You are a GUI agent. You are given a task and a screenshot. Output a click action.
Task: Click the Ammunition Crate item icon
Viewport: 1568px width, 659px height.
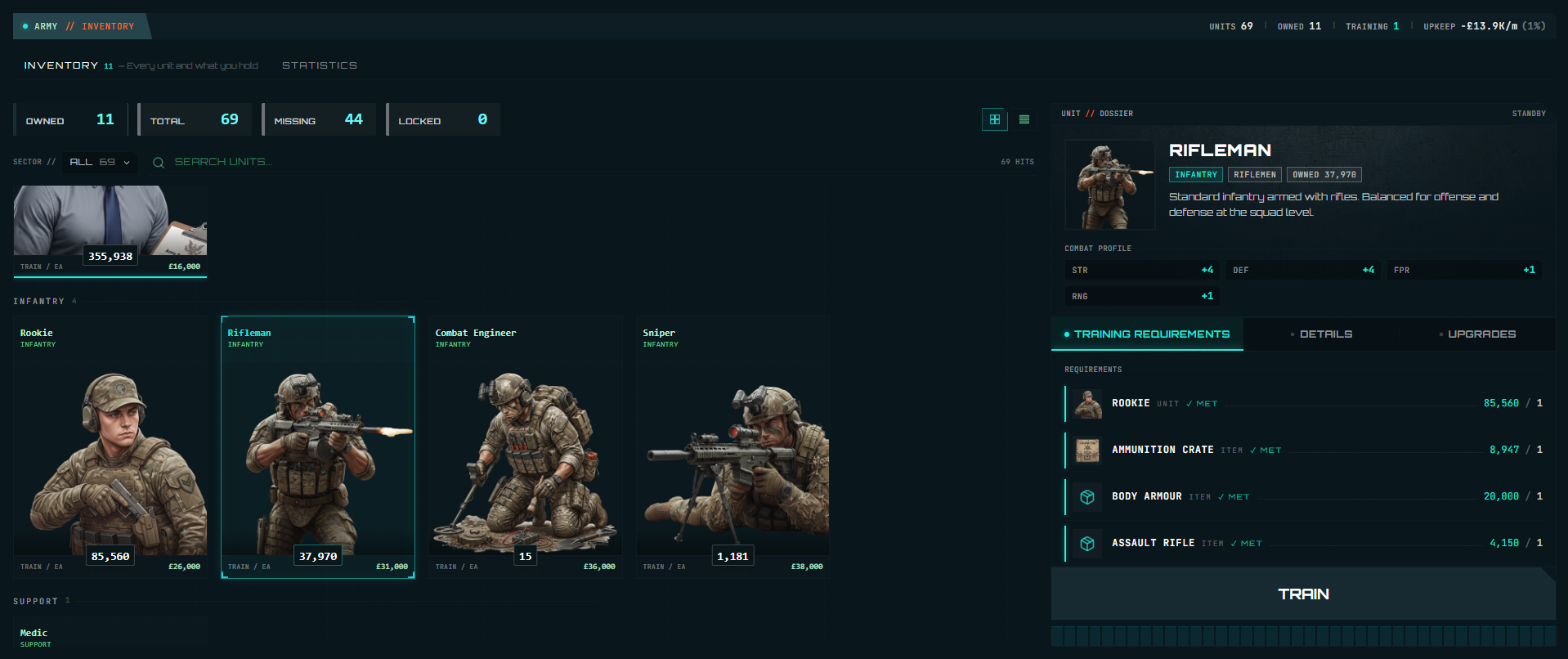pos(1087,451)
